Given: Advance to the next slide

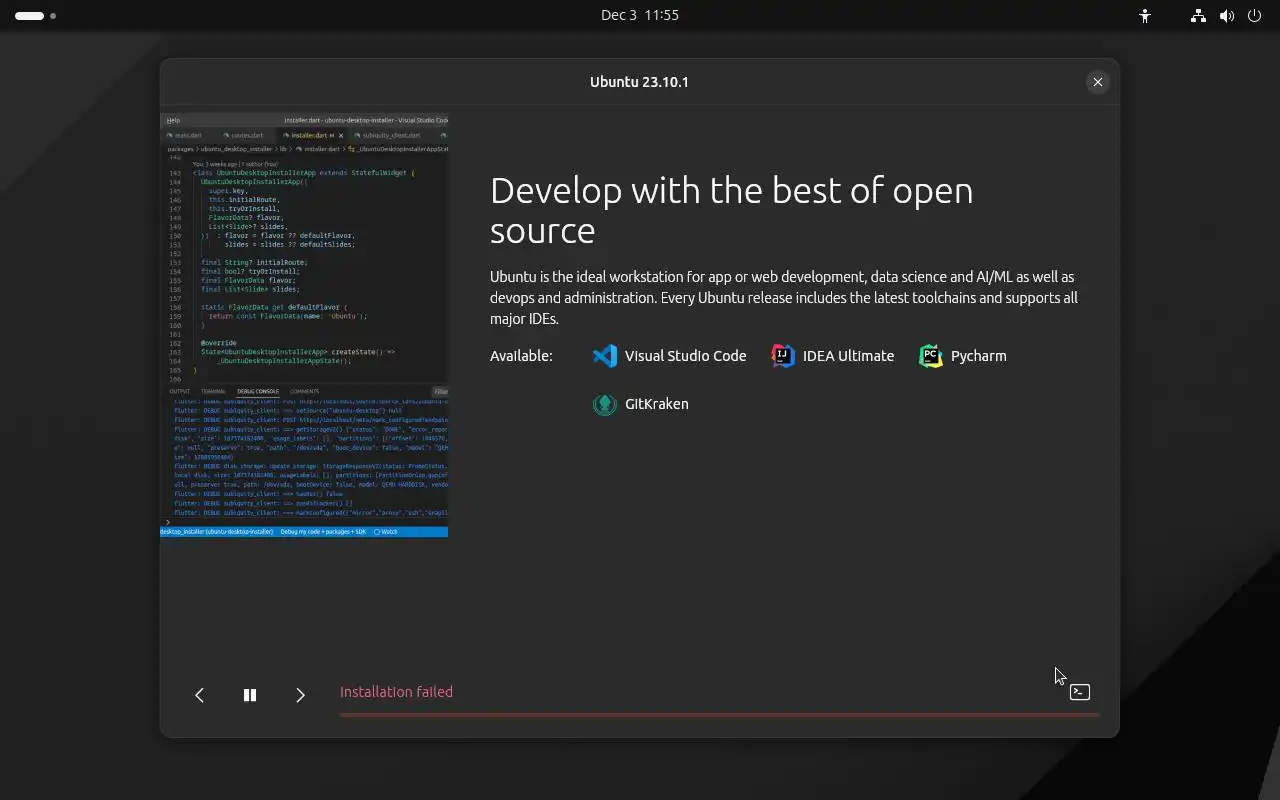Looking at the screenshot, I should (x=300, y=695).
